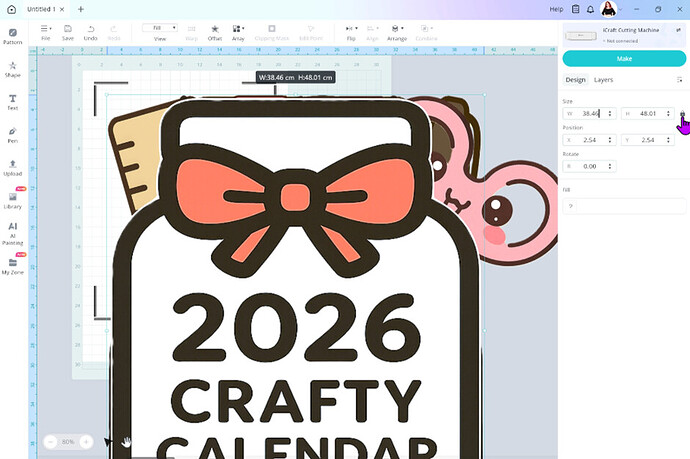Switch to the Layers tab
The width and height of the screenshot is (690, 459).
(603, 80)
